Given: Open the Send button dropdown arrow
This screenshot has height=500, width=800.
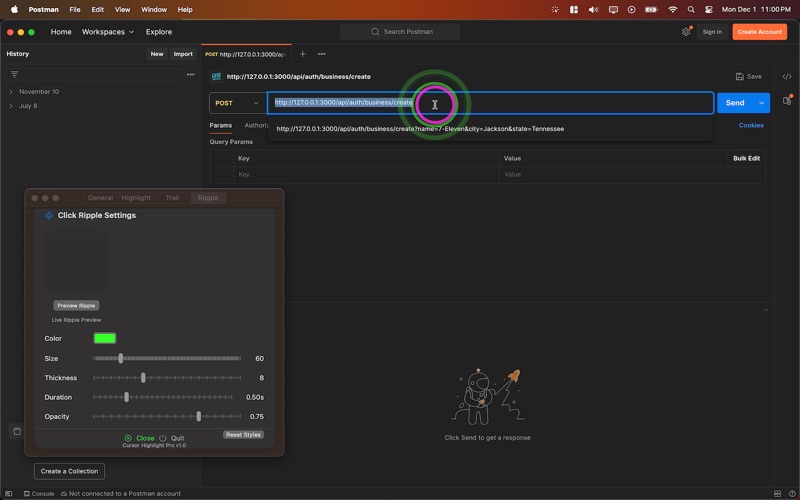Looking at the screenshot, I should (761, 103).
